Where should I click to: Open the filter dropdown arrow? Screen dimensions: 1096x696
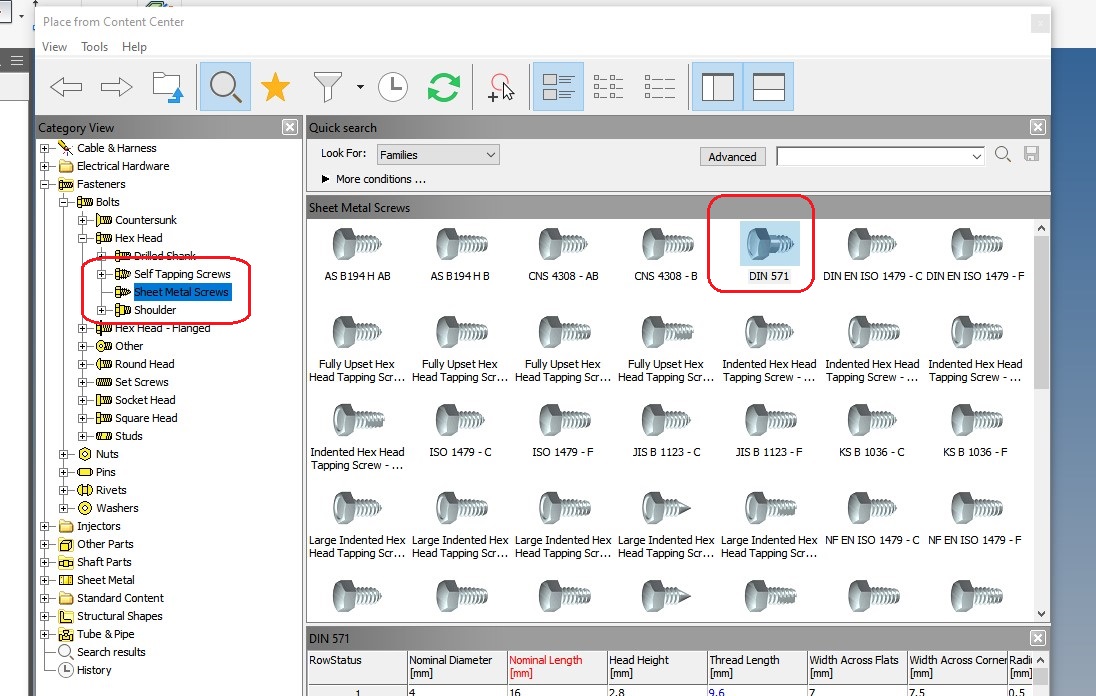pyautogui.click(x=360, y=87)
